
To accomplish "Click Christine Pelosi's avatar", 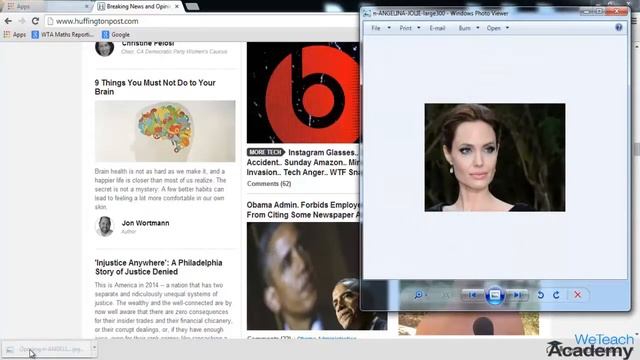I will pyautogui.click(x=104, y=48).
